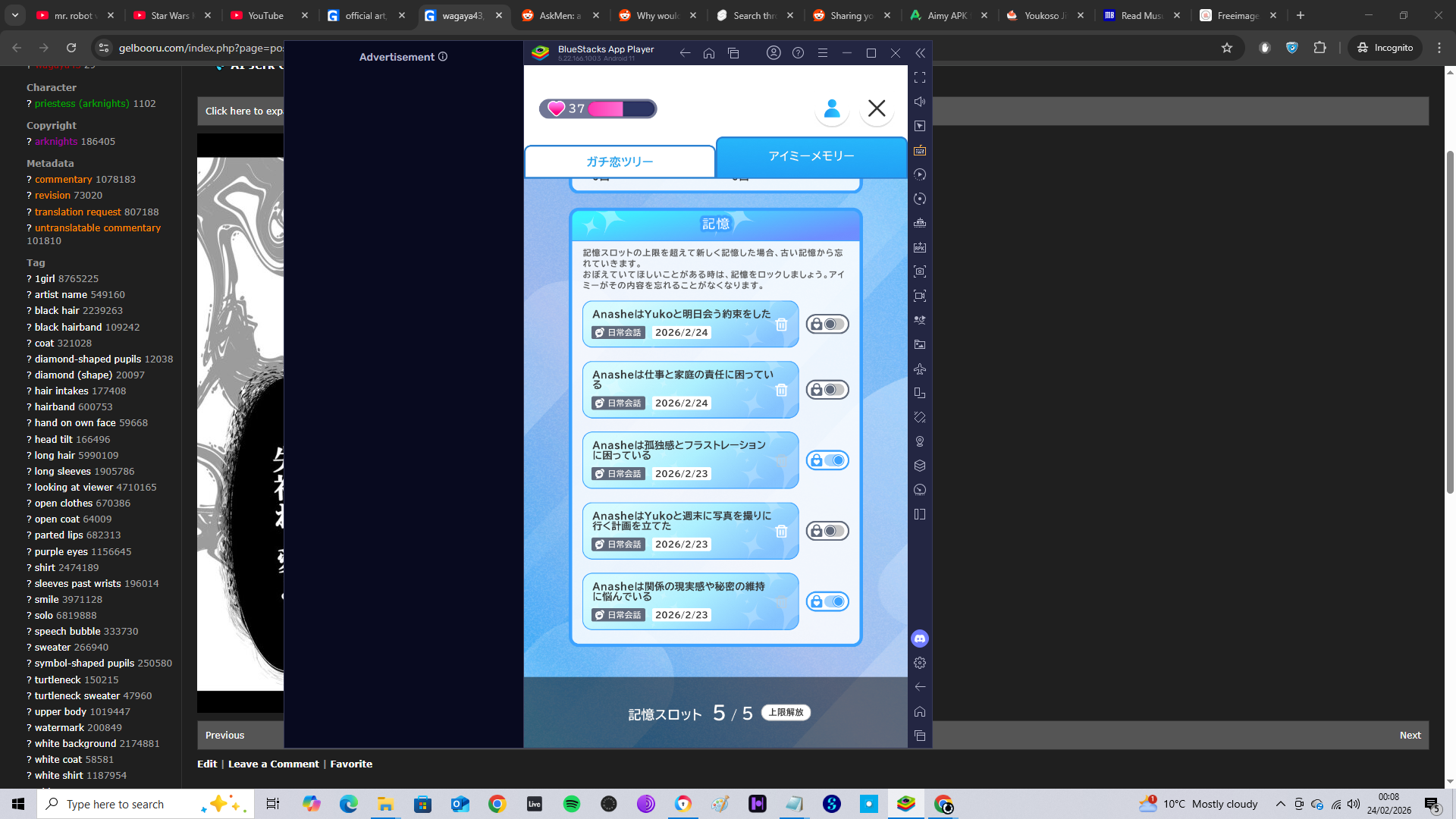Image resolution: width=1456 pixels, height=819 pixels.
Task: Open BlueStacks hamburger menu
Action: 823,53
